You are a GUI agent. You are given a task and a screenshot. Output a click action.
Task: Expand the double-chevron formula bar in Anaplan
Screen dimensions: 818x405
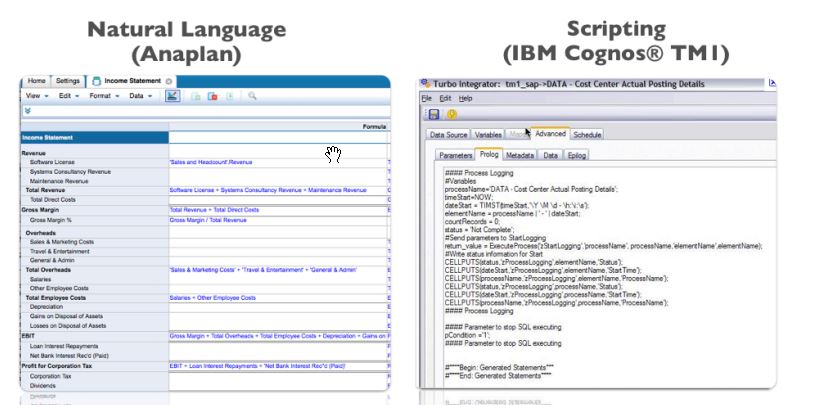(28, 111)
